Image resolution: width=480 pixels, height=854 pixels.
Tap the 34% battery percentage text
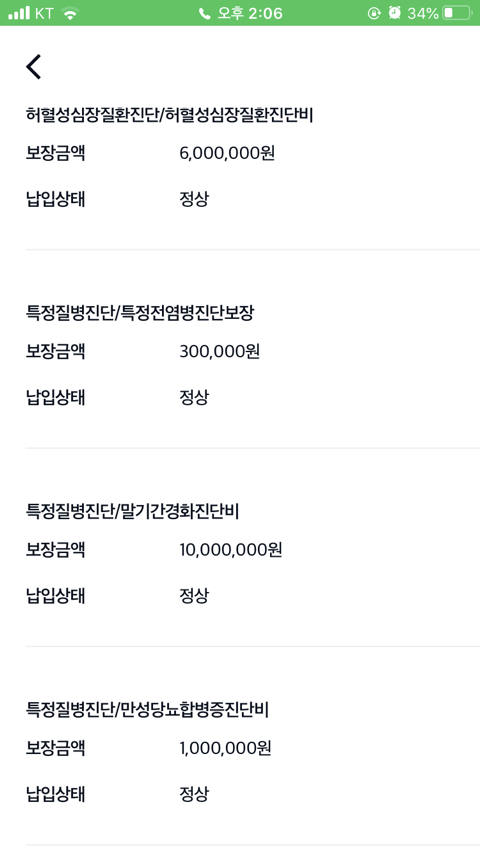(x=423, y=13)
